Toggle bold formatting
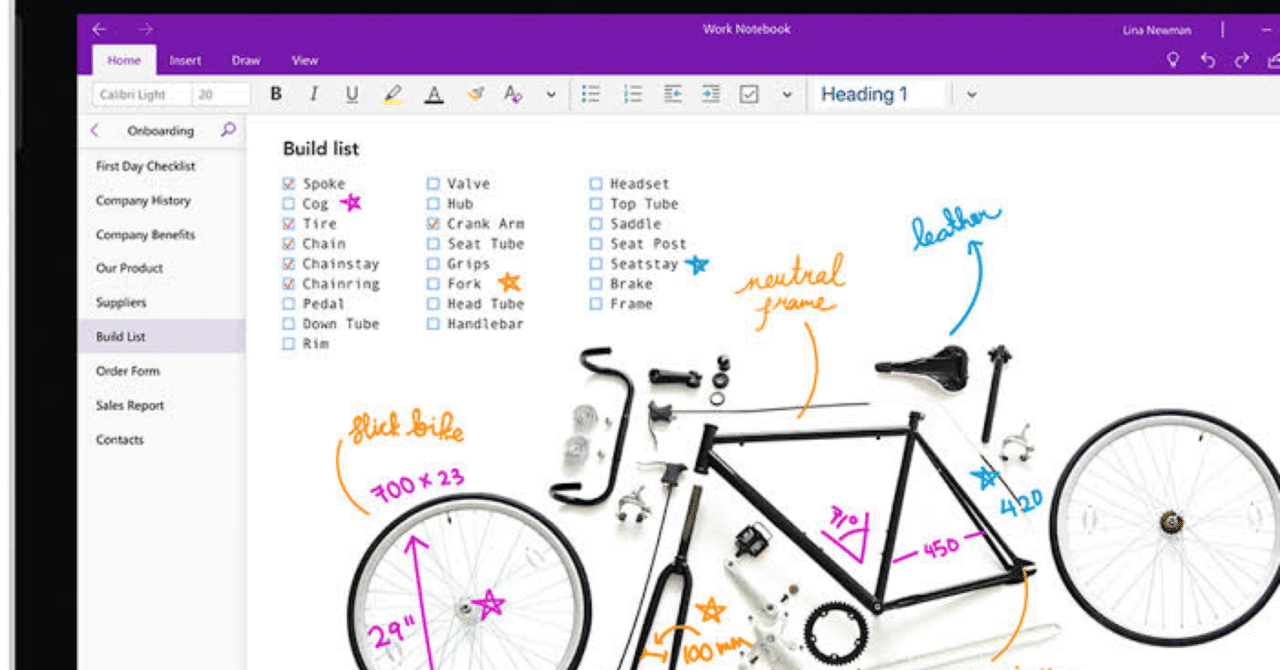 (276, 93)
